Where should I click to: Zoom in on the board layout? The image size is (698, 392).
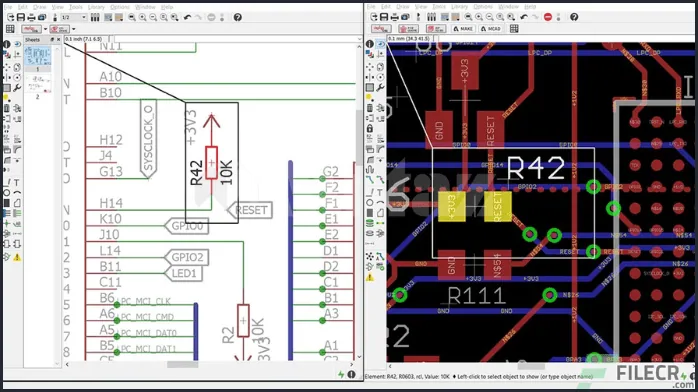point(479,17)
